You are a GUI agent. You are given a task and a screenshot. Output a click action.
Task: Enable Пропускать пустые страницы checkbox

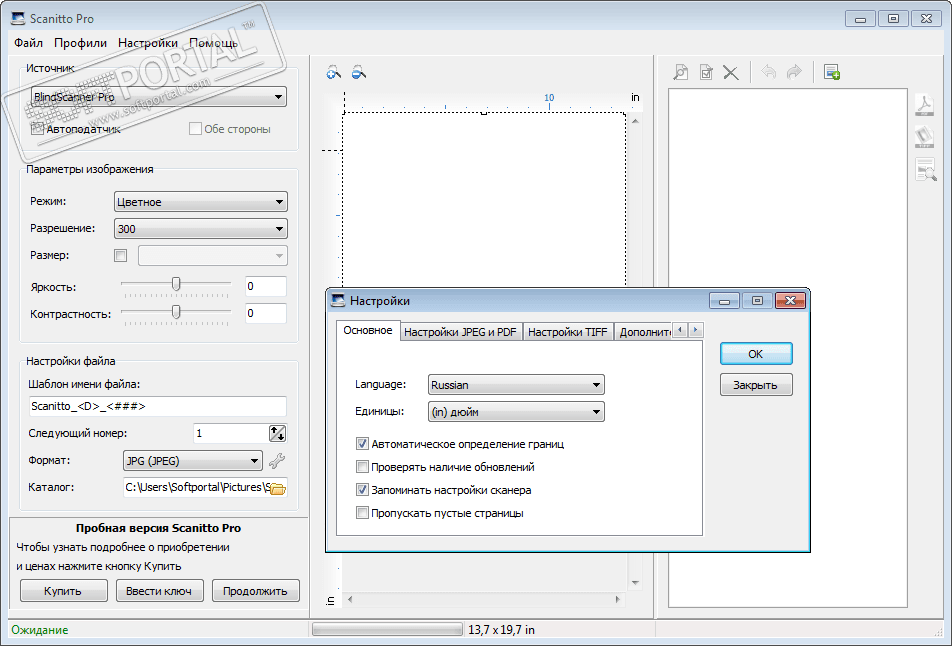tap(362, 513)
